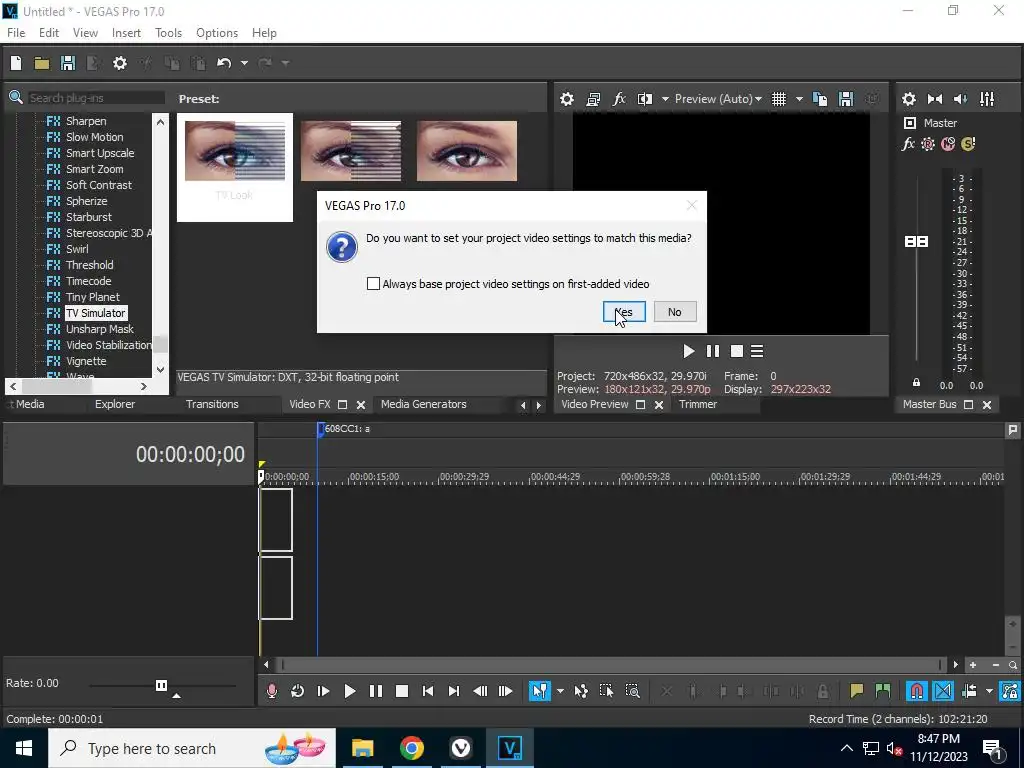
Task: Switch to the Transitions tab
Action: point(212,404)
